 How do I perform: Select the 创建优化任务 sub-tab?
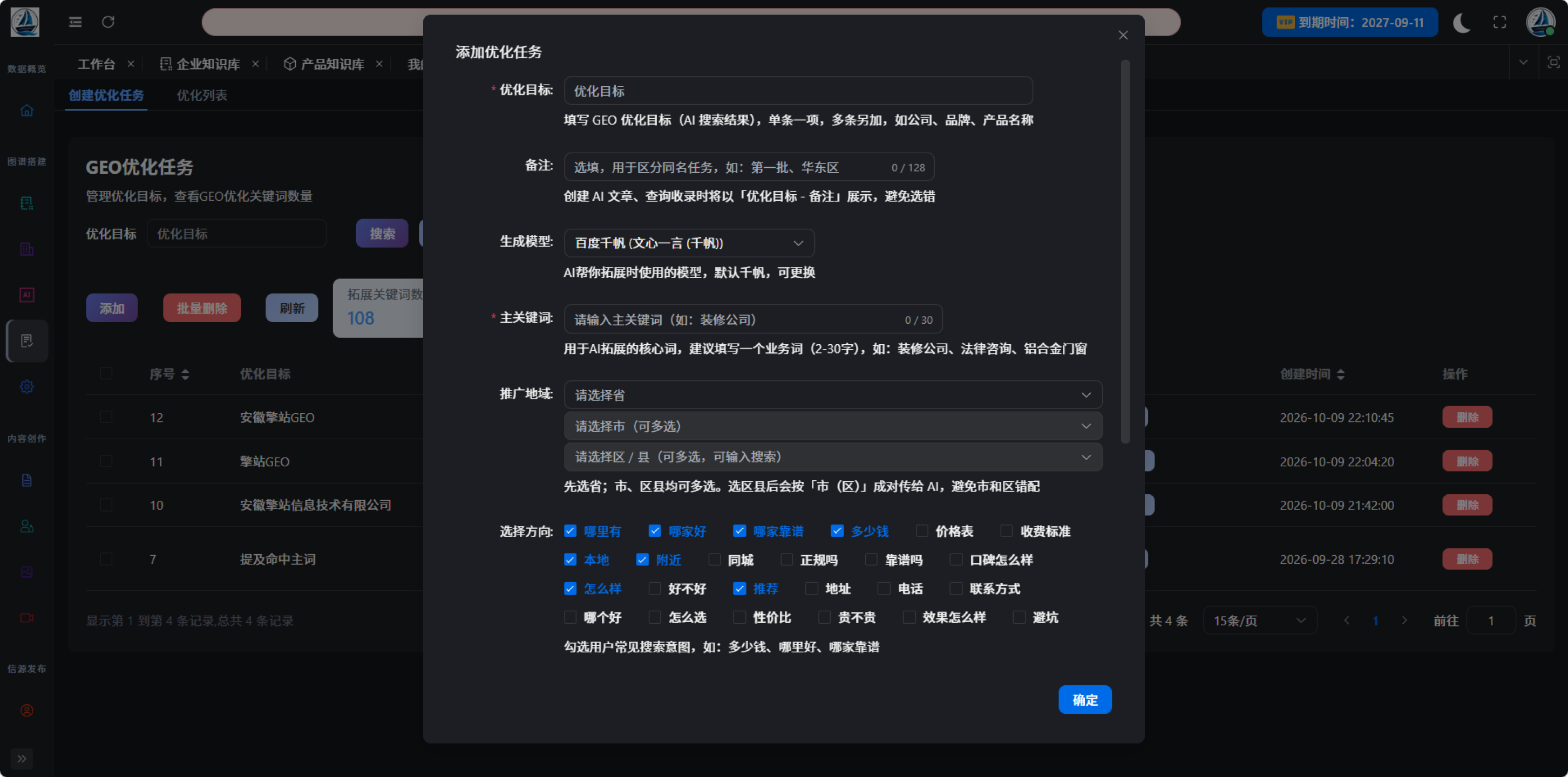point(106,95)
